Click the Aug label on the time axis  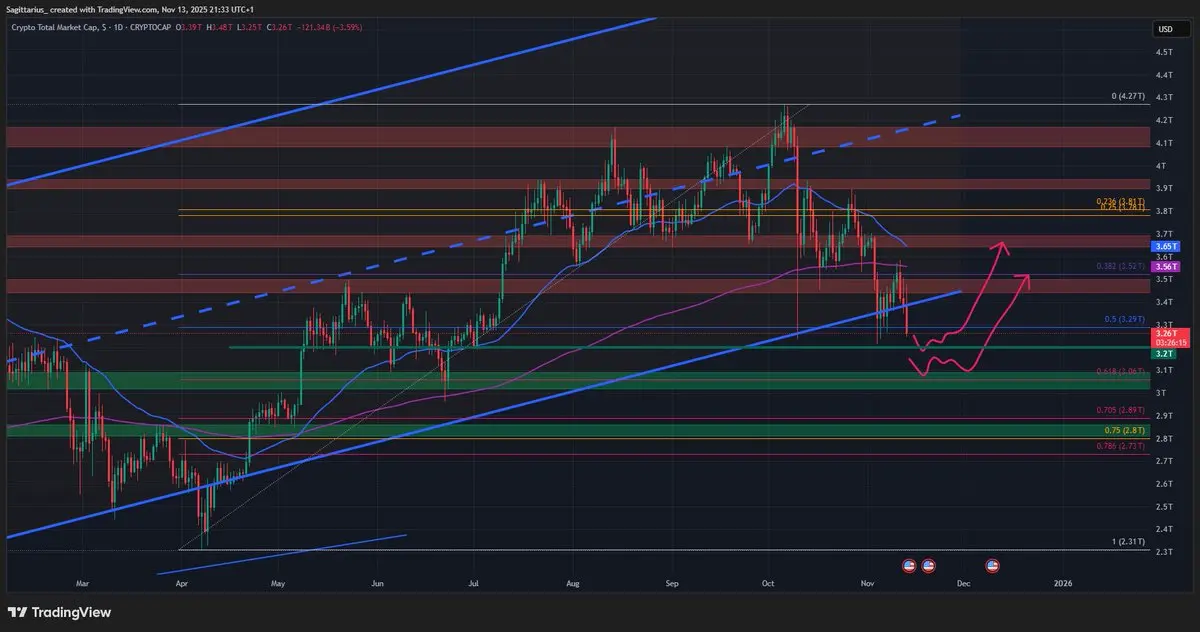573,581
